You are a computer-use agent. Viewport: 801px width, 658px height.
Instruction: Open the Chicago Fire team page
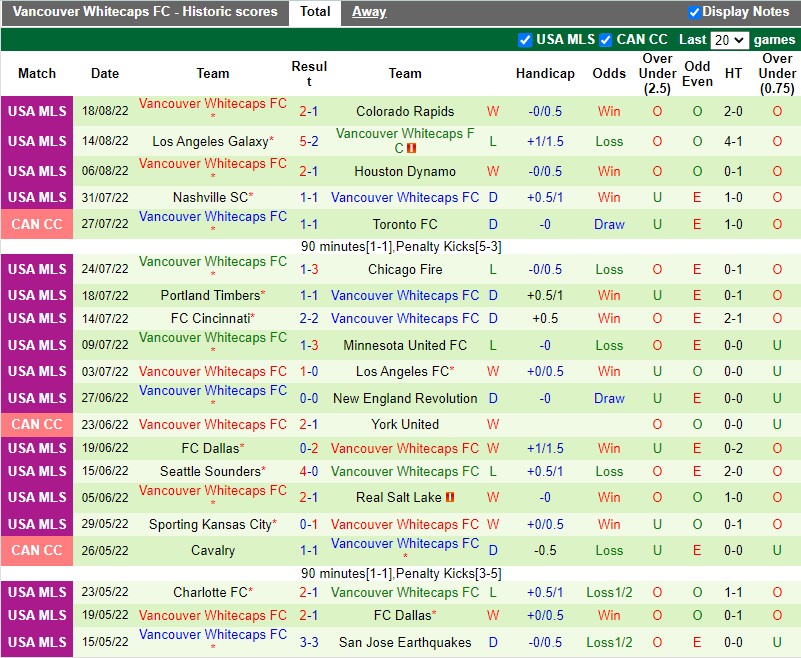point(404,268)
